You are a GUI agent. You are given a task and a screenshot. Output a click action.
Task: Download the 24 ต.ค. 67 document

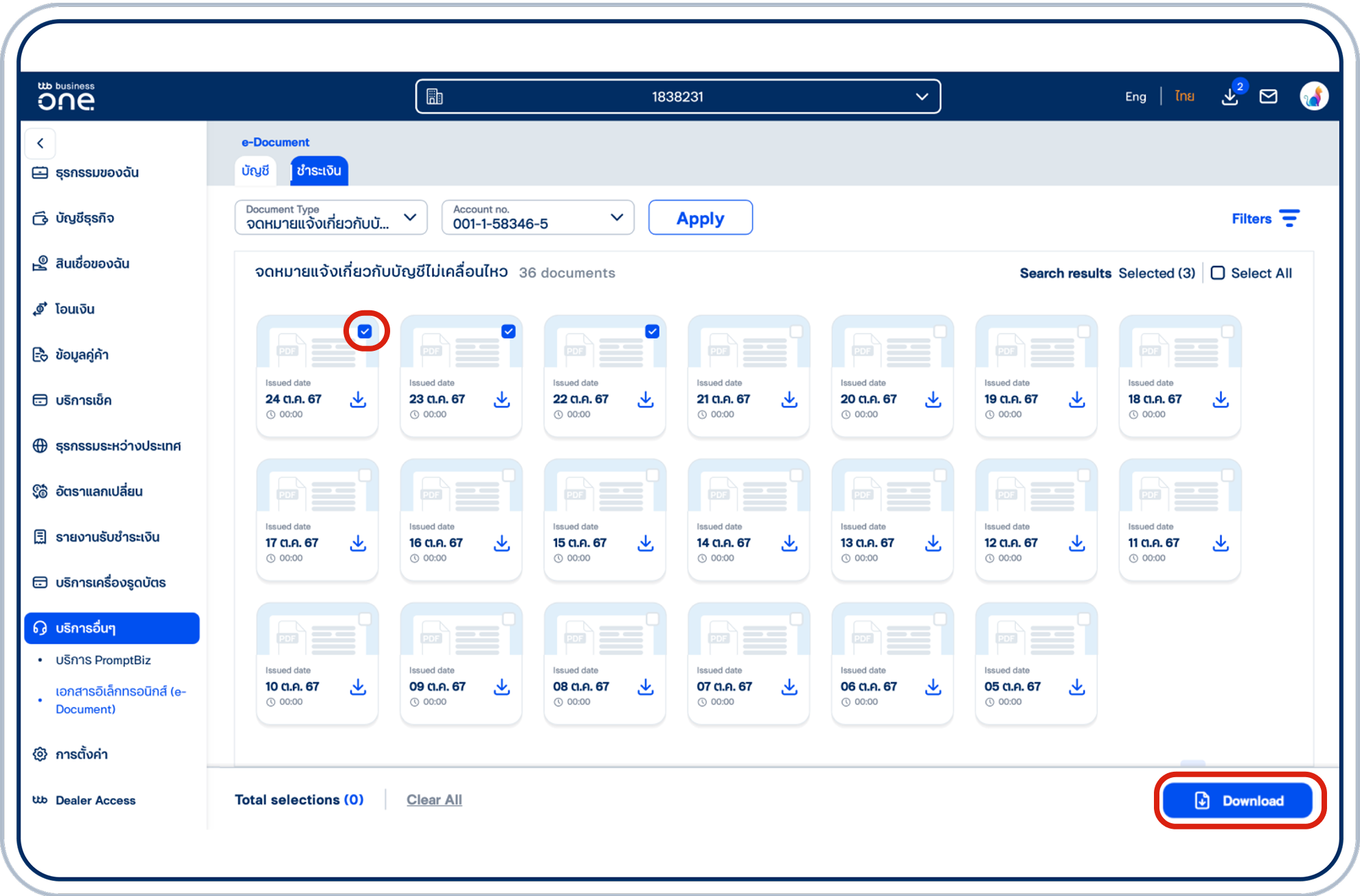(358, 400)
